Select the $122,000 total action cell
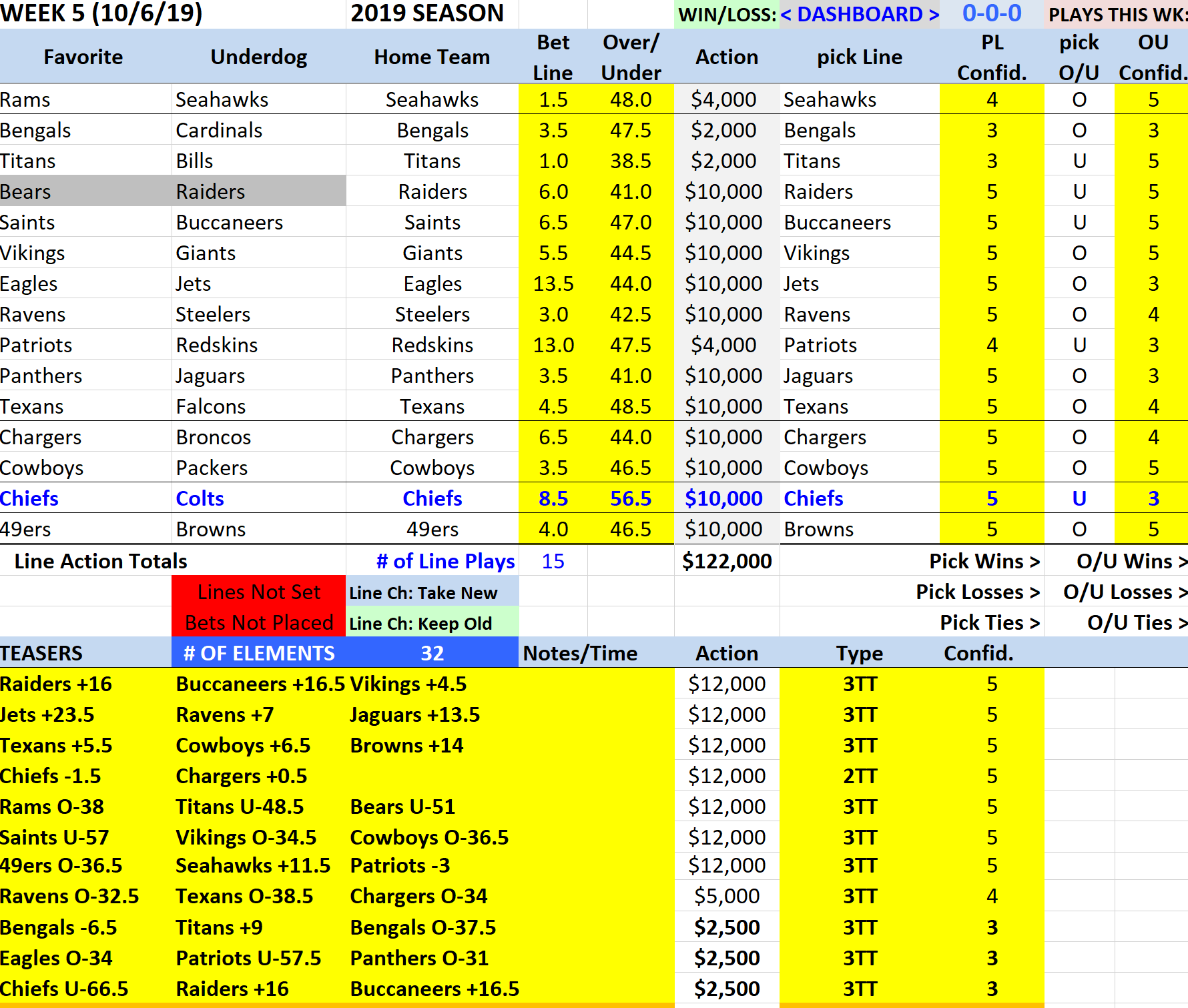This screenshot has height=1008, width=1188. coord(727,562)
